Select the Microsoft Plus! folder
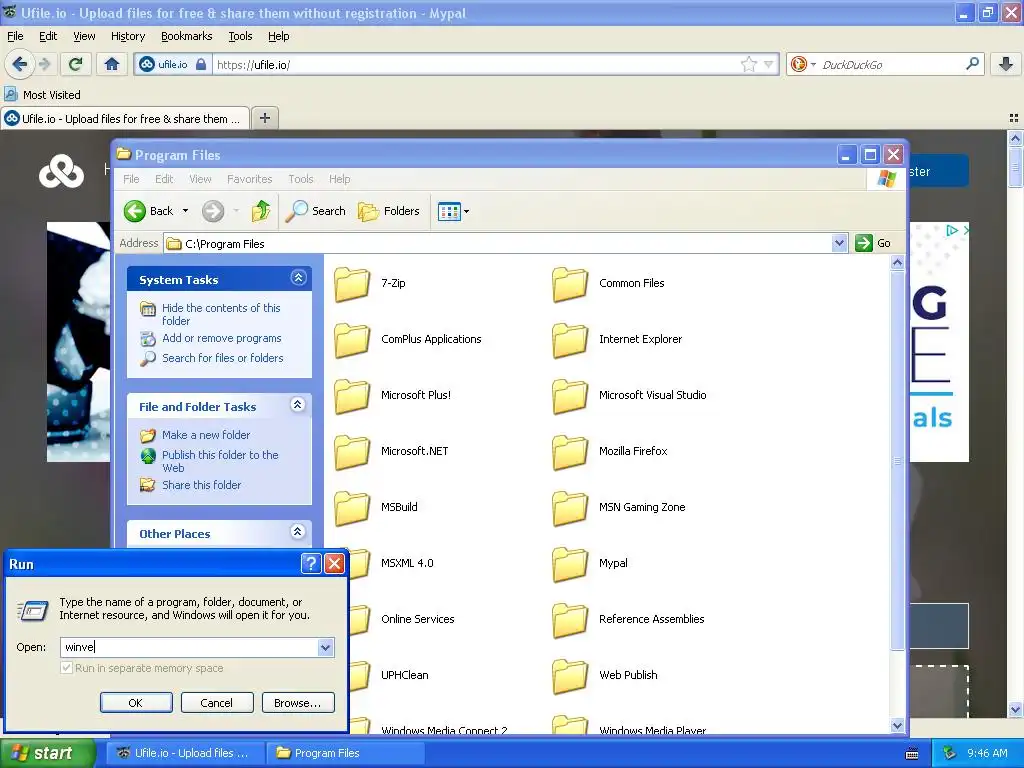Viewport: 1024px width, 768px height. [392, 396]
